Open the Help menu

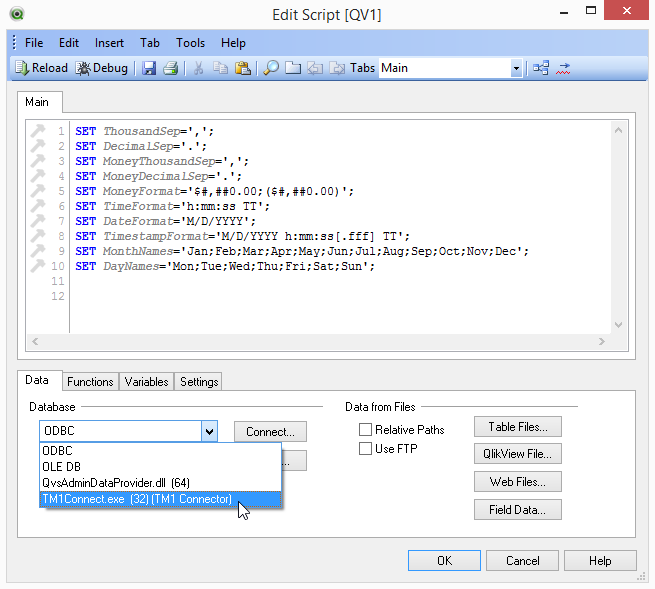[233, 43]
